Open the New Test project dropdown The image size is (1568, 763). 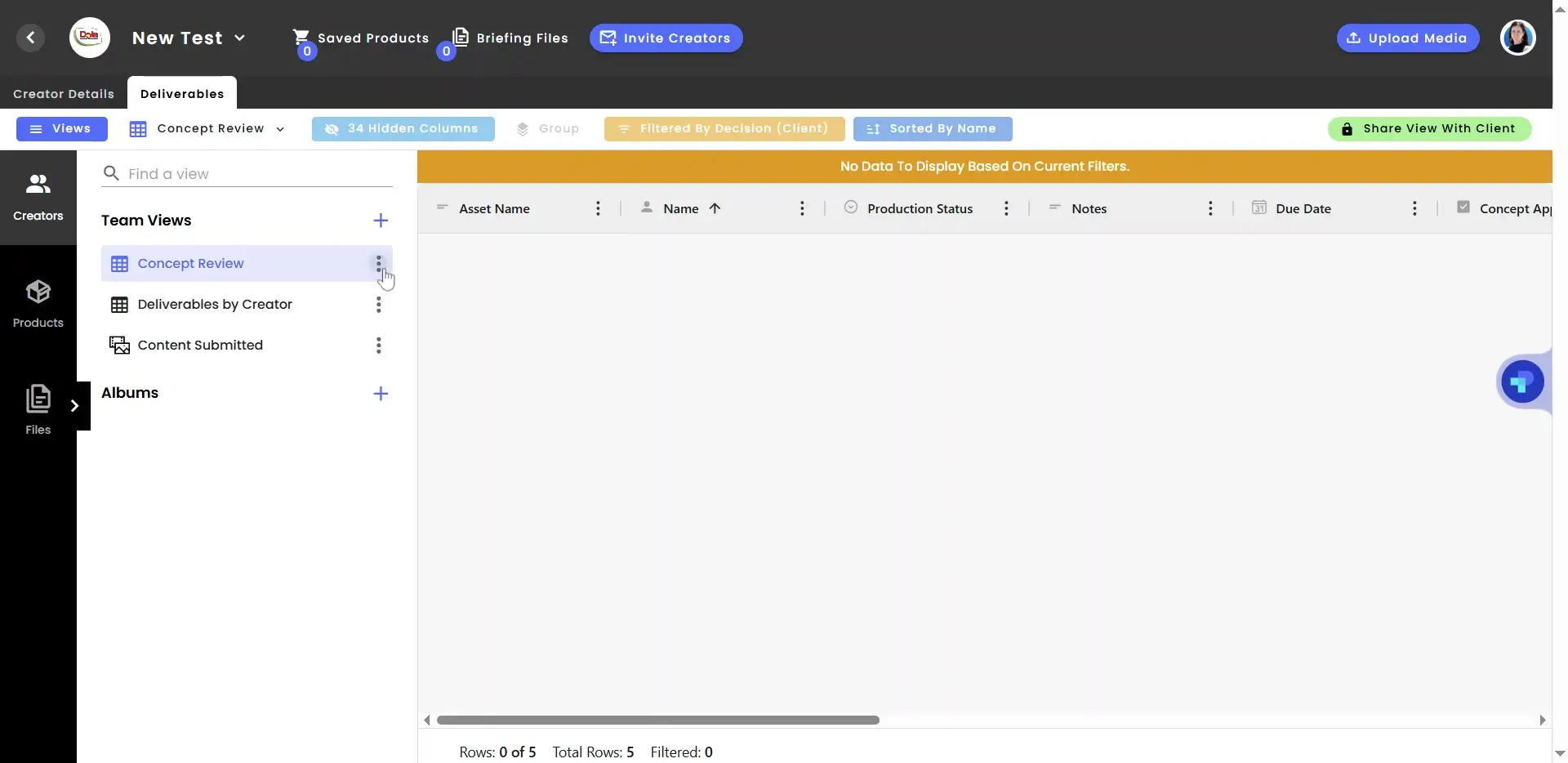239,38
